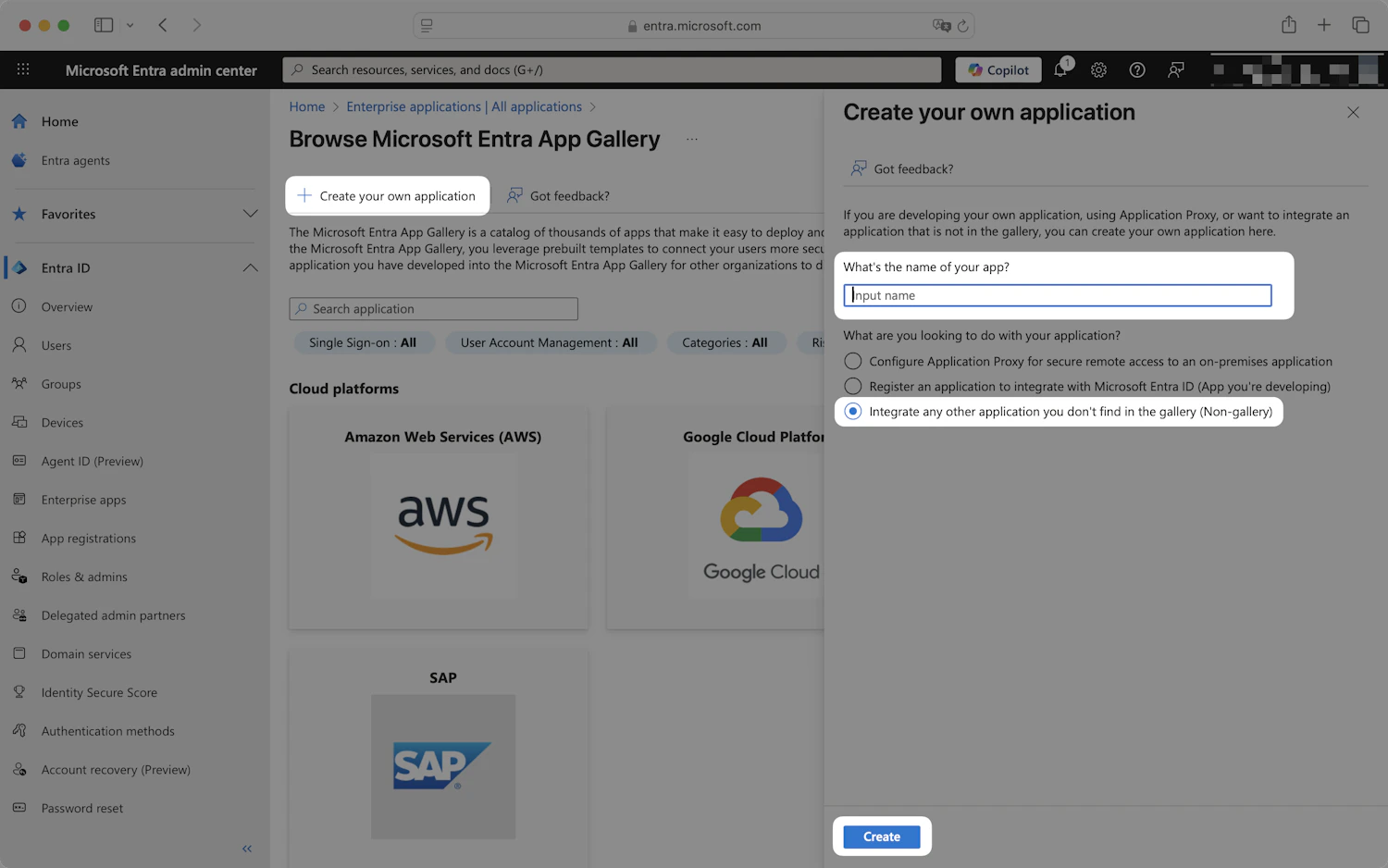1388x868 pixels.
Task: Open the Categories filter
Action: (725, 342)
